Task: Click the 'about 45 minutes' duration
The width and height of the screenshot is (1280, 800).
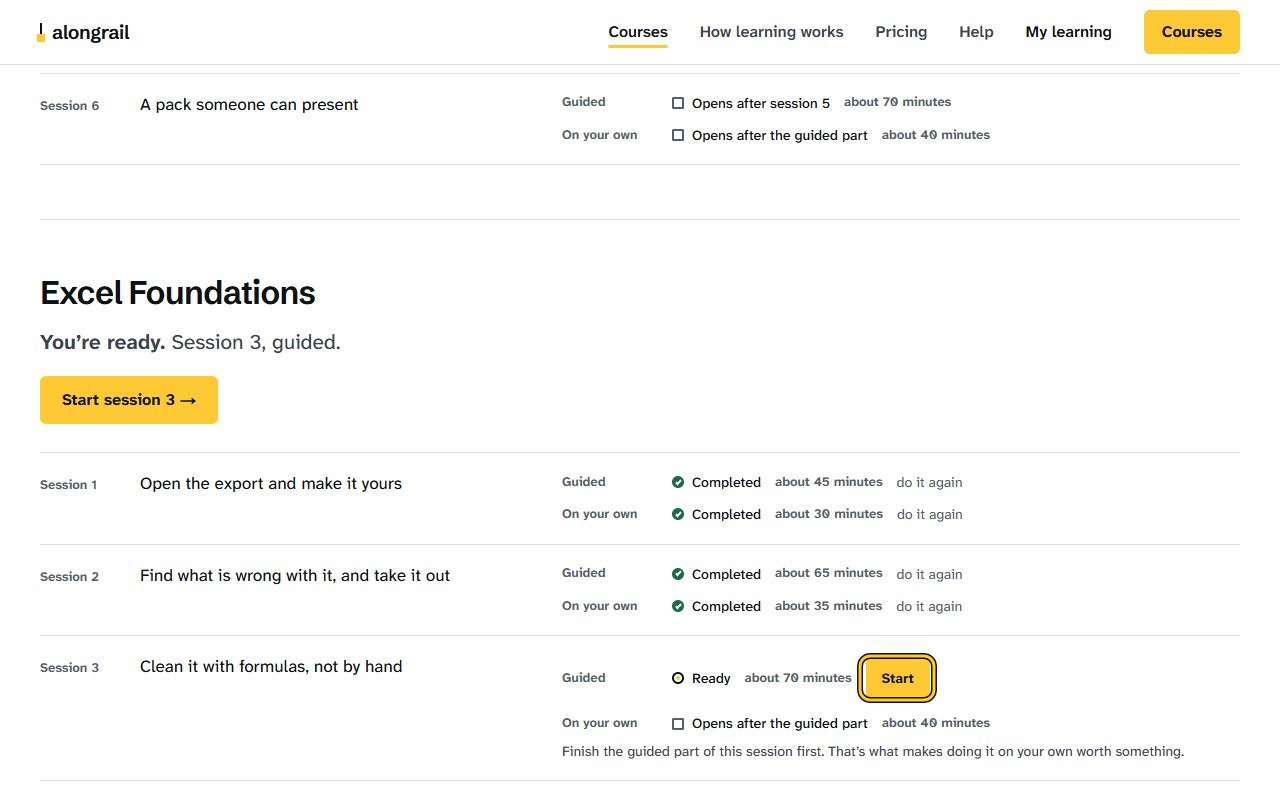Action: tap(829, 482)
